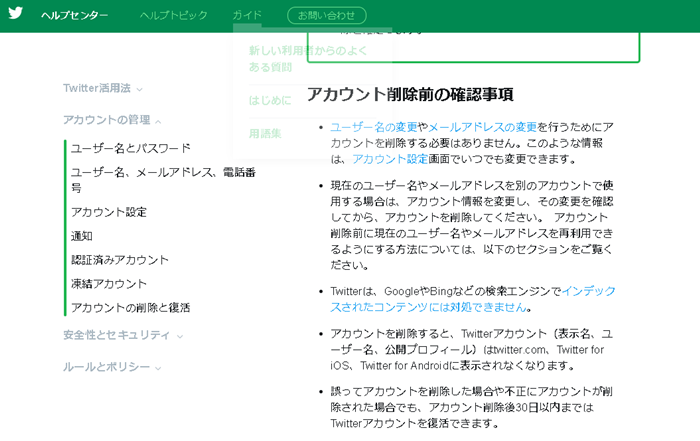The image size is (700, 441).
Task: Click up chevron beside アカウントの管理
Action: (158, 121)
